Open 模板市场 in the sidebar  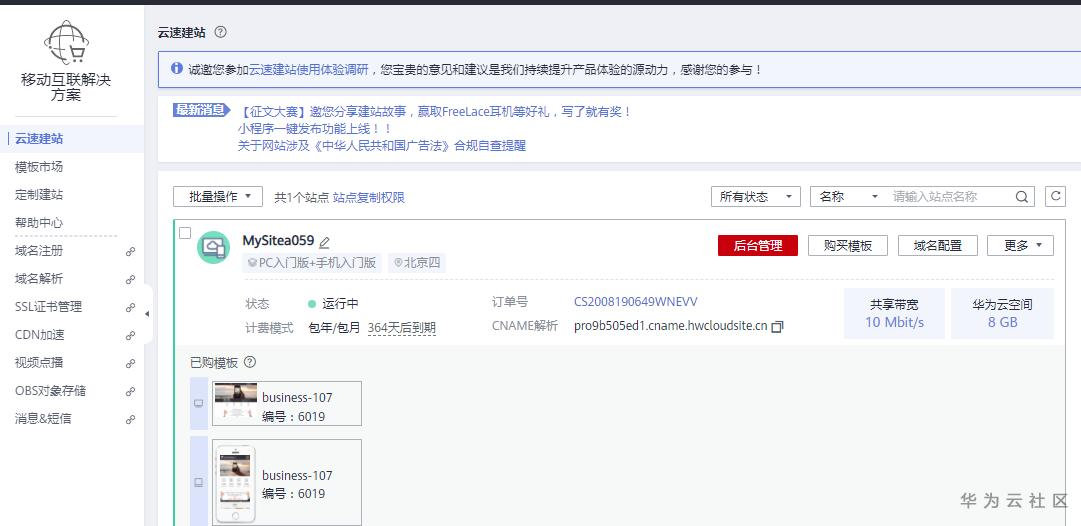[39, 167]
